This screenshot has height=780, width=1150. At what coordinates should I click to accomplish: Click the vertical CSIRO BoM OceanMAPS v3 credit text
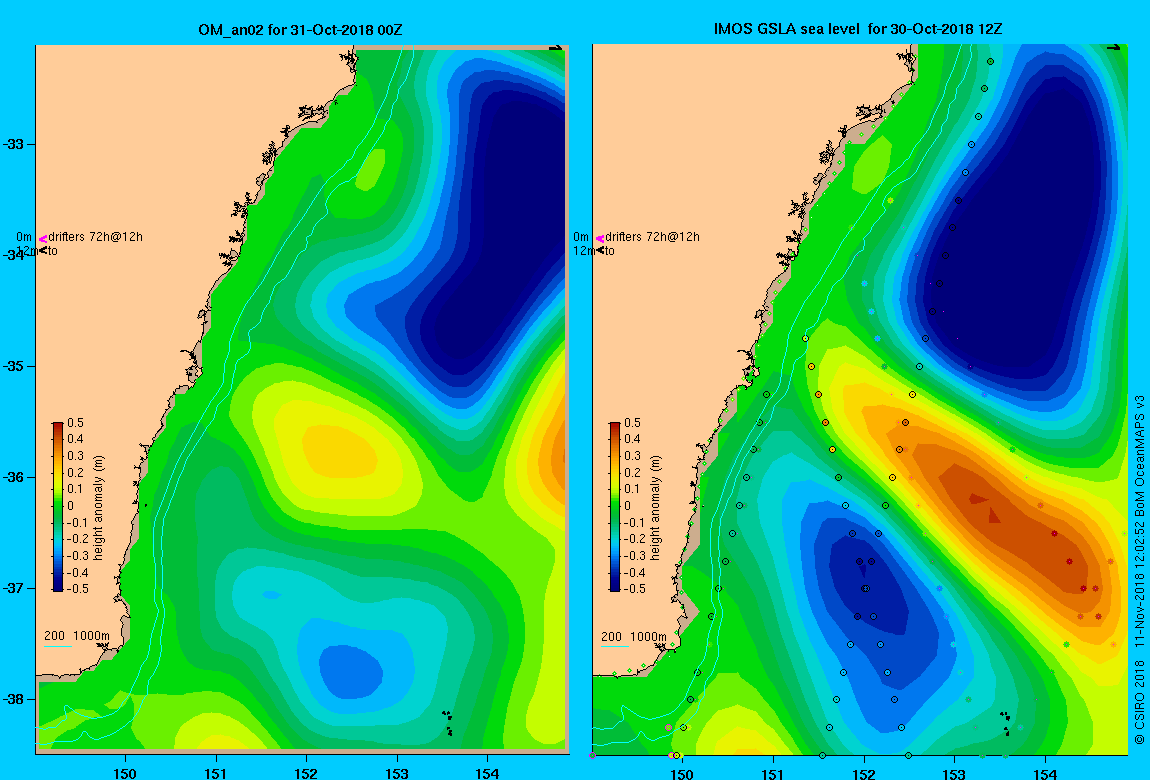point(1139,572)
